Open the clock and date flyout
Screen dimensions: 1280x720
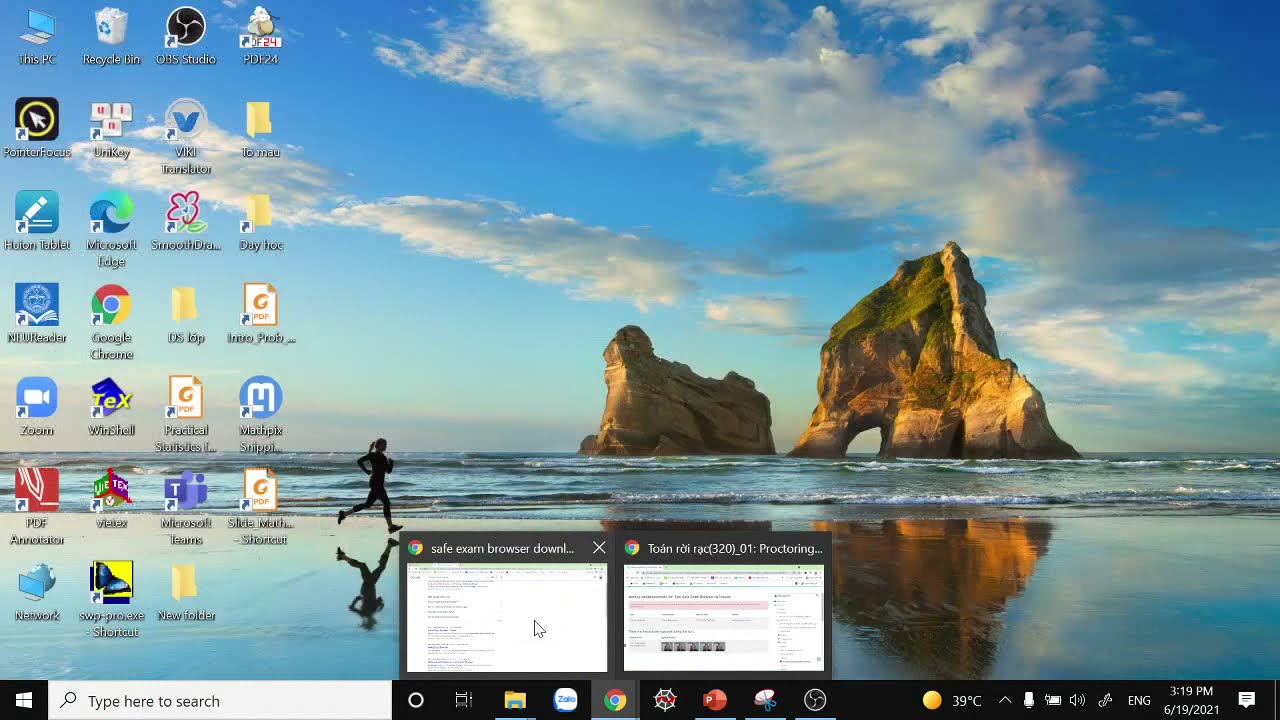tap(1190, 700)
